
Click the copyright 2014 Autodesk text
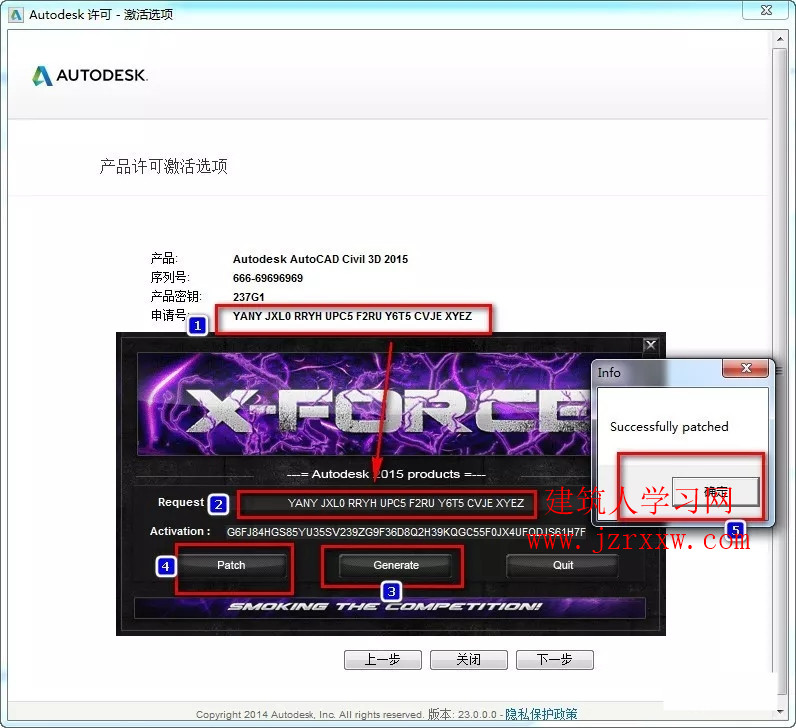(310, 715)
